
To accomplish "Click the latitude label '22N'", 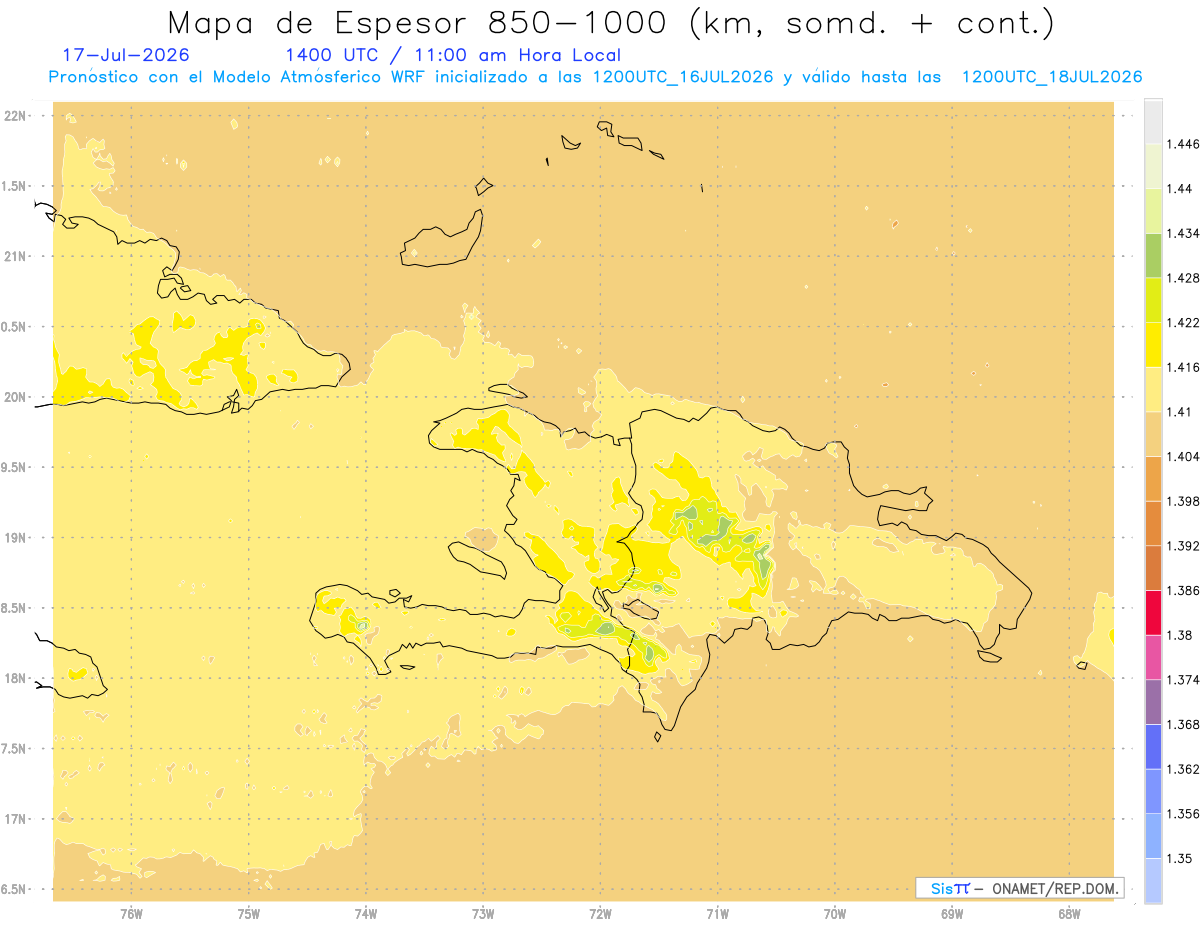I will point(15,115).
